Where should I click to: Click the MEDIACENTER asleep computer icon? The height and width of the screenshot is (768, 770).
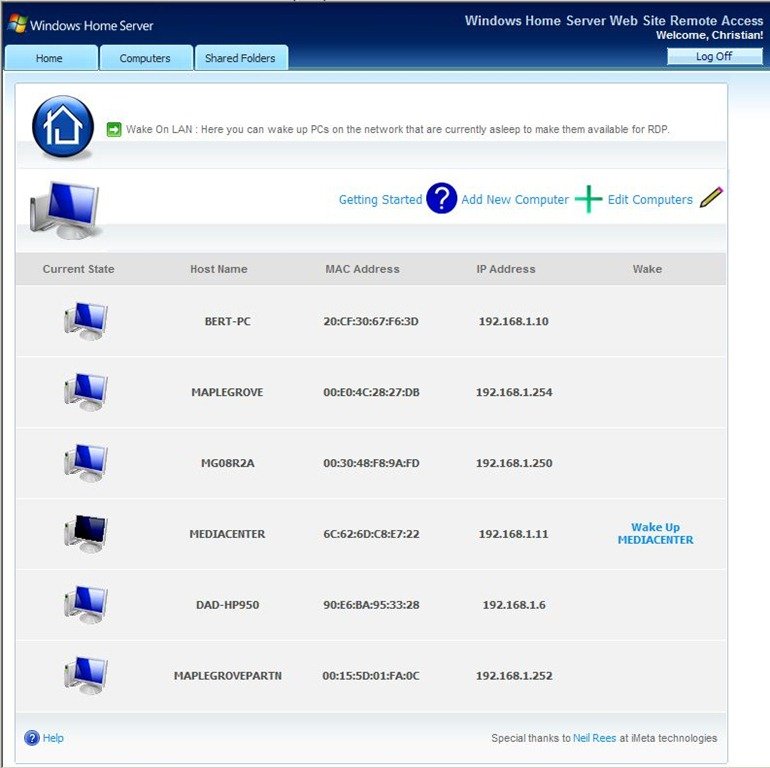(x=86, y=534)
